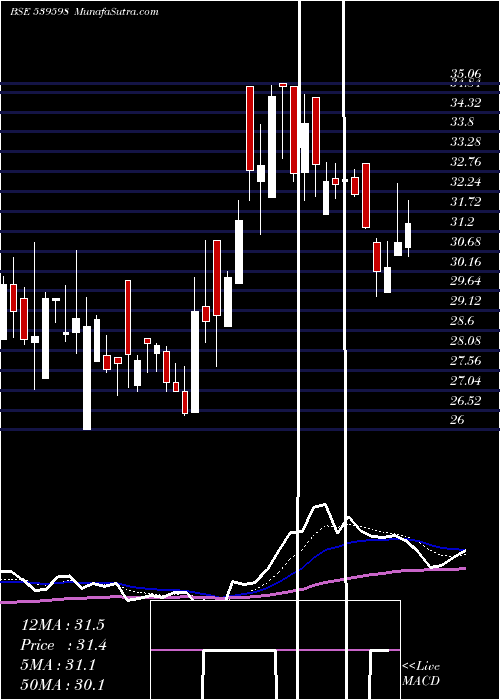500x700 pixels.
Task: Select the 32.76 price axis label
Action: click(x=466, y=162)
